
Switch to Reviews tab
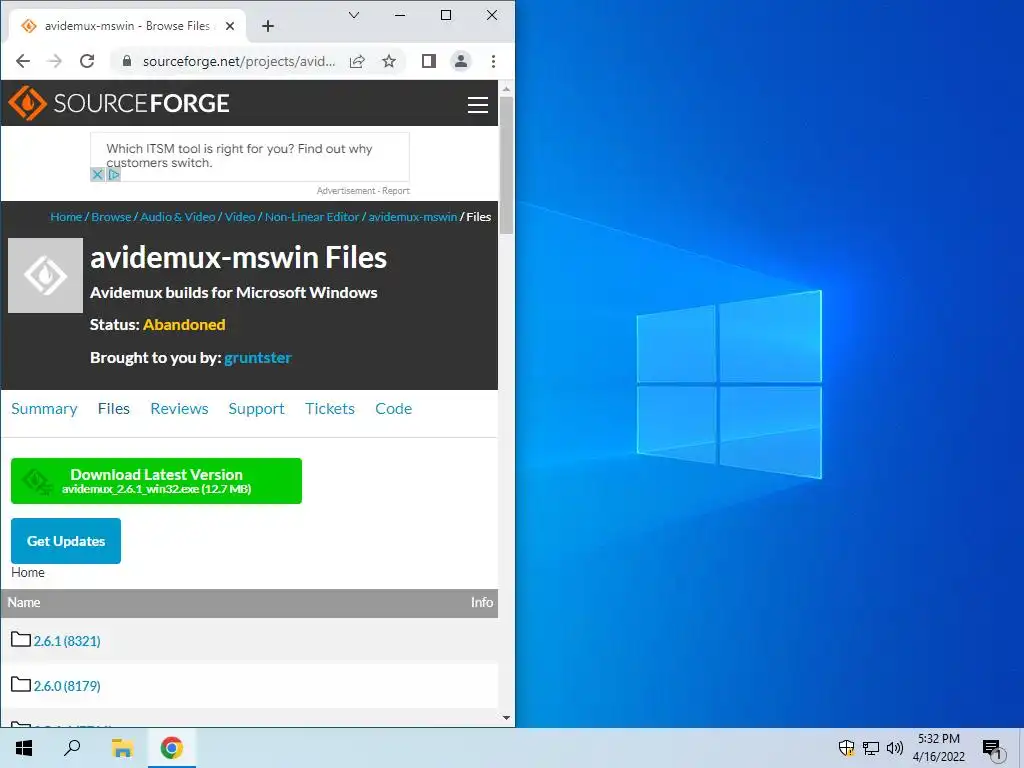180,409
